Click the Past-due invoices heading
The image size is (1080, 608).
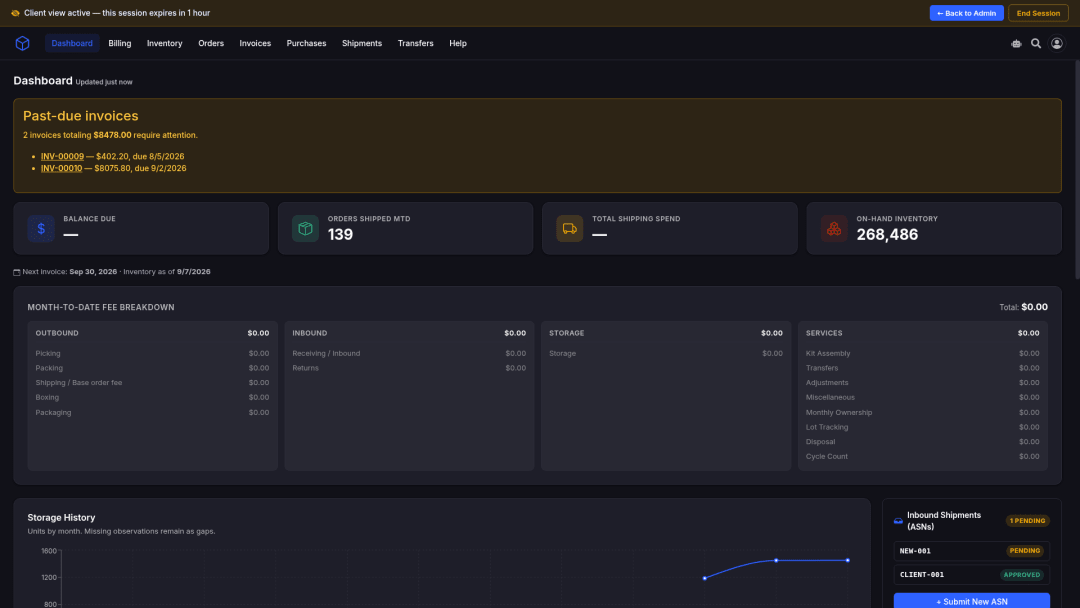[x=81, y=116]
